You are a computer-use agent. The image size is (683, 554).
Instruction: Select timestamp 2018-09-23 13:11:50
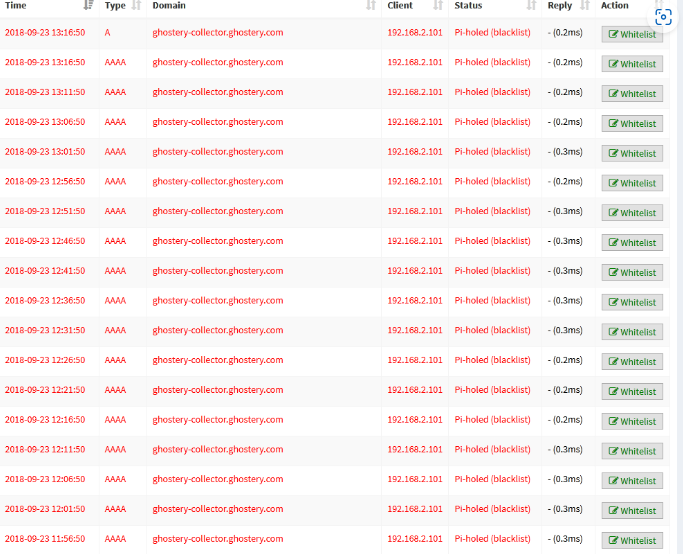click(x=45, y=92)
